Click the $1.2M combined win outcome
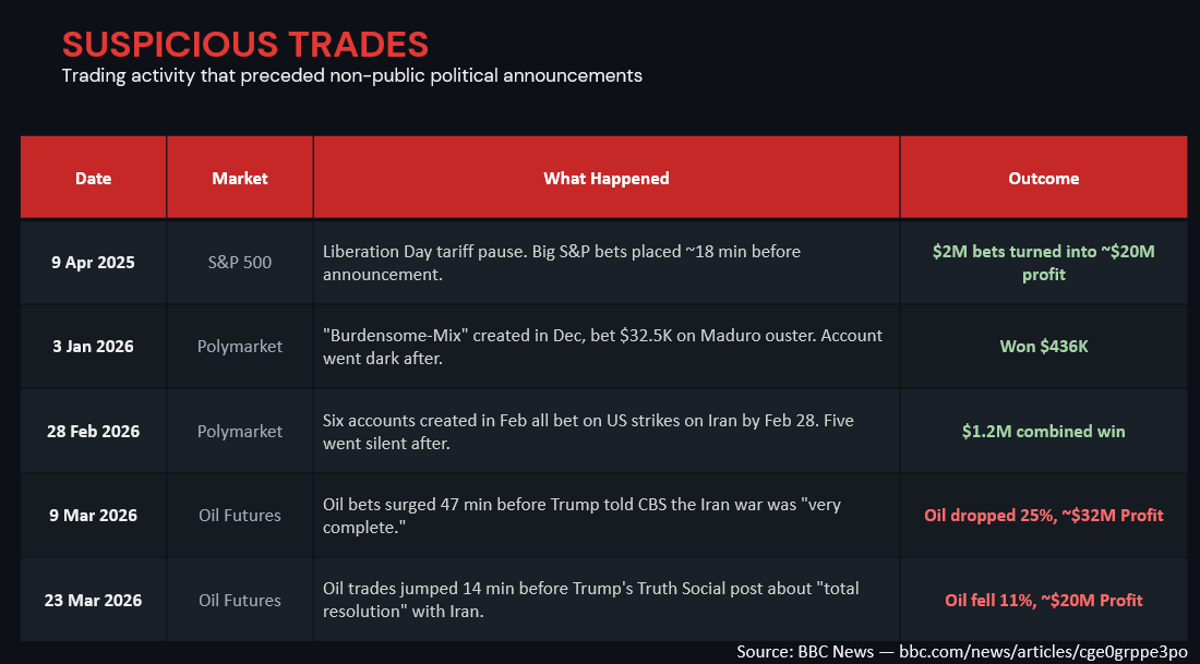The width and height of the screenshot is (1200, 664). click(x=1043, y=431)
